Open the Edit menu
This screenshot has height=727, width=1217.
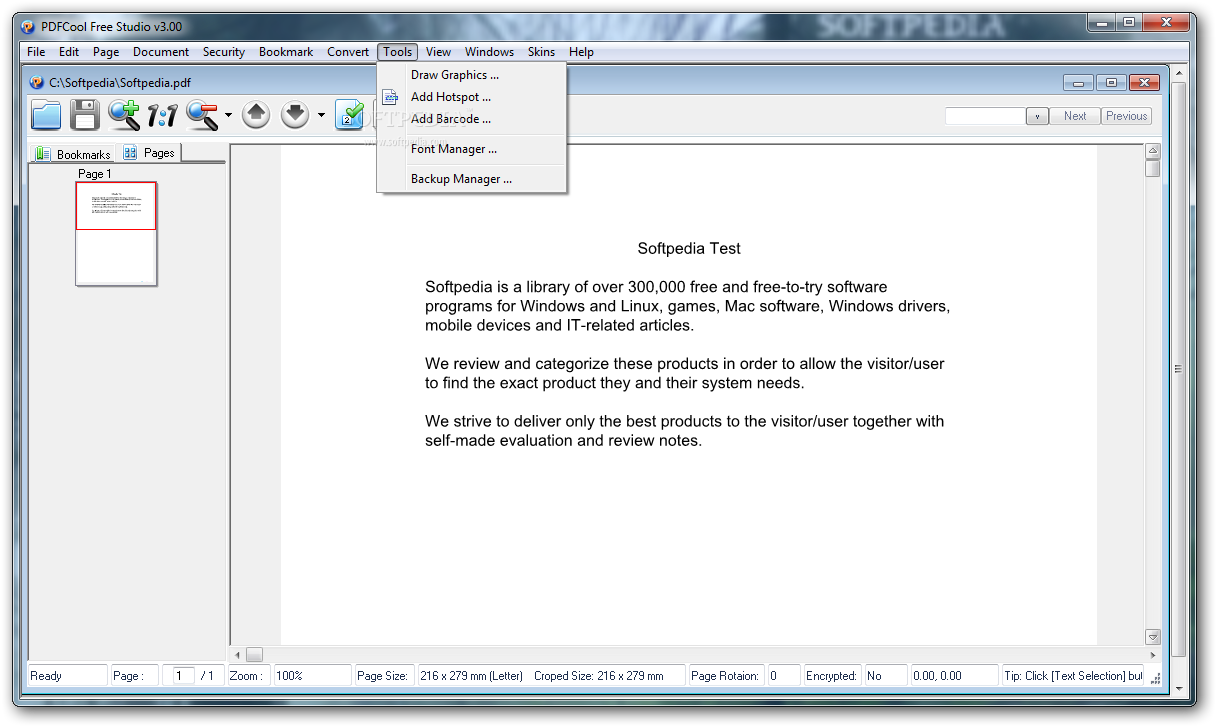click(69, 52)
